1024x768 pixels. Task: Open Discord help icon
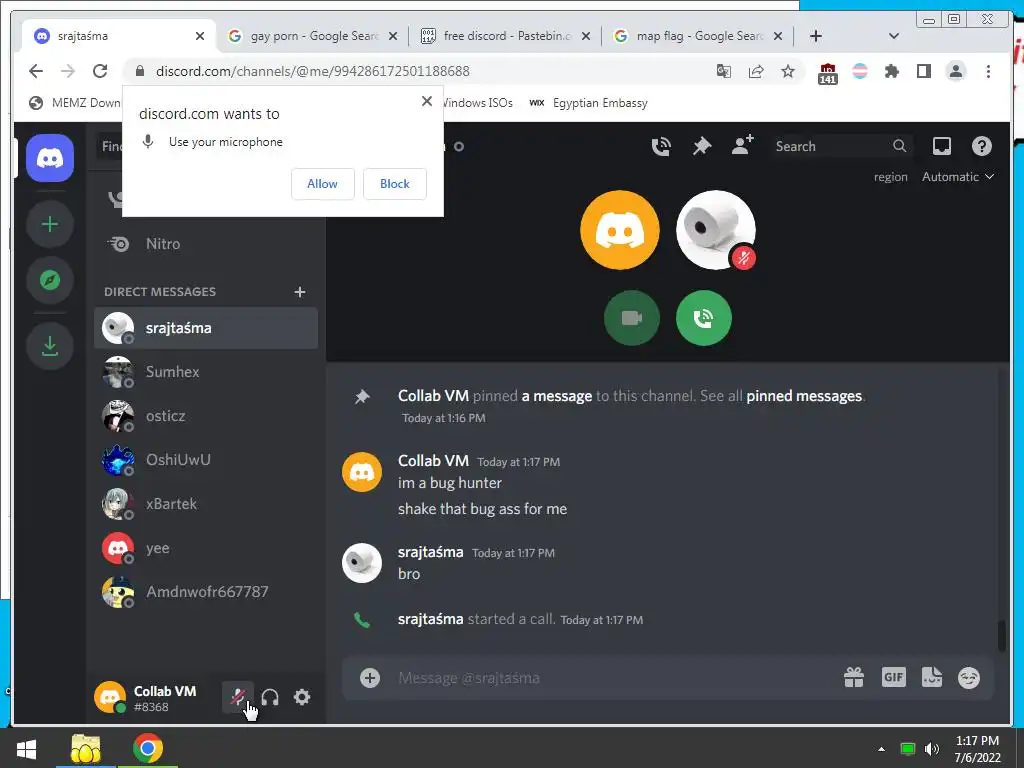pyautogui.click(x=982, y=146)
